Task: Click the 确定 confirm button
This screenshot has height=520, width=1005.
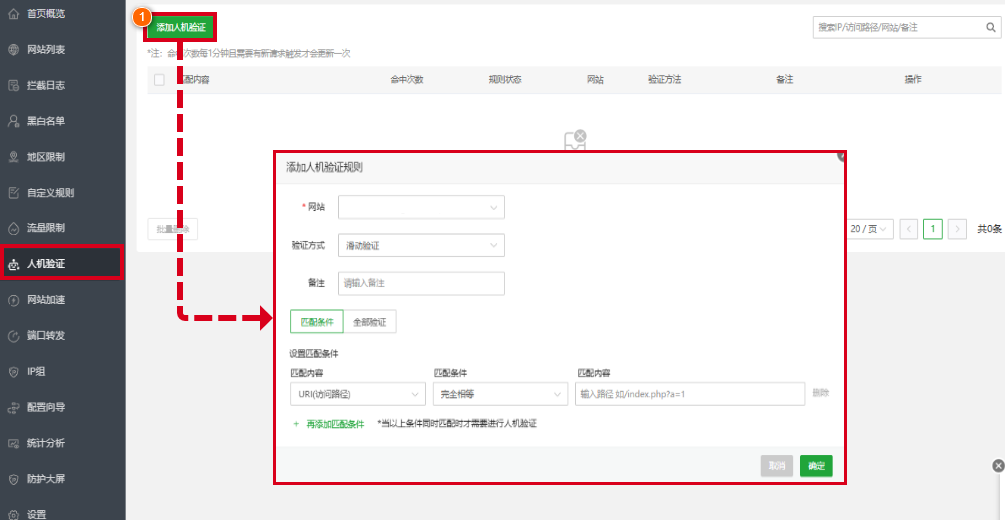Action: pyautogui.click(x=816, y=466)
